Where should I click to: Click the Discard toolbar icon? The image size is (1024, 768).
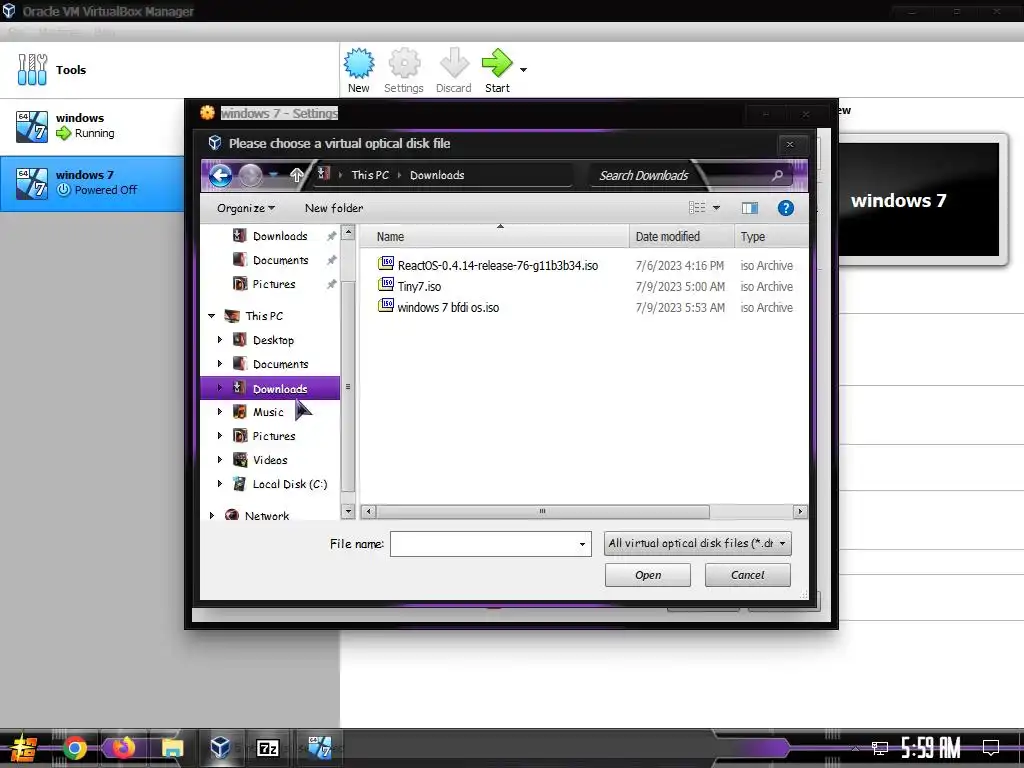(454, 71)
